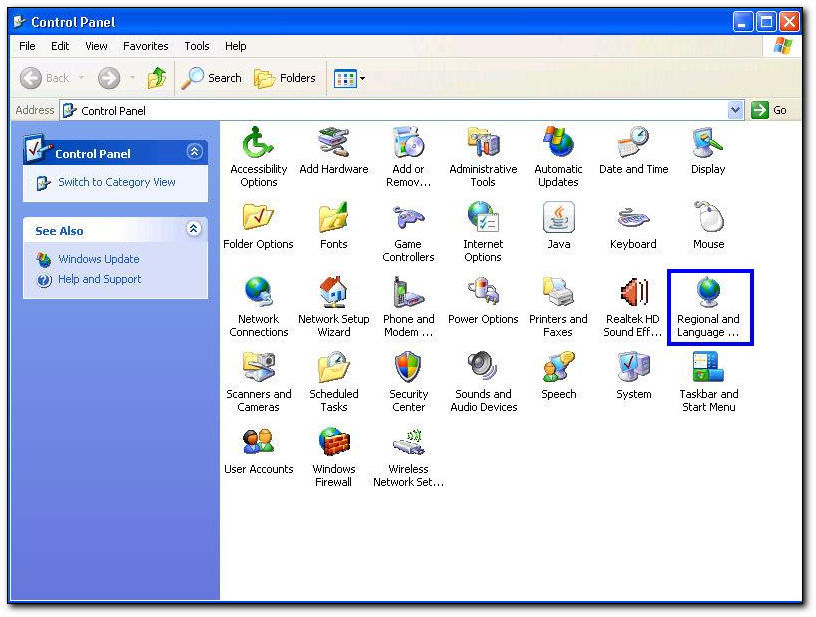Open the Help menu
The height and width of the screenshot is (617, 816).
235,46
